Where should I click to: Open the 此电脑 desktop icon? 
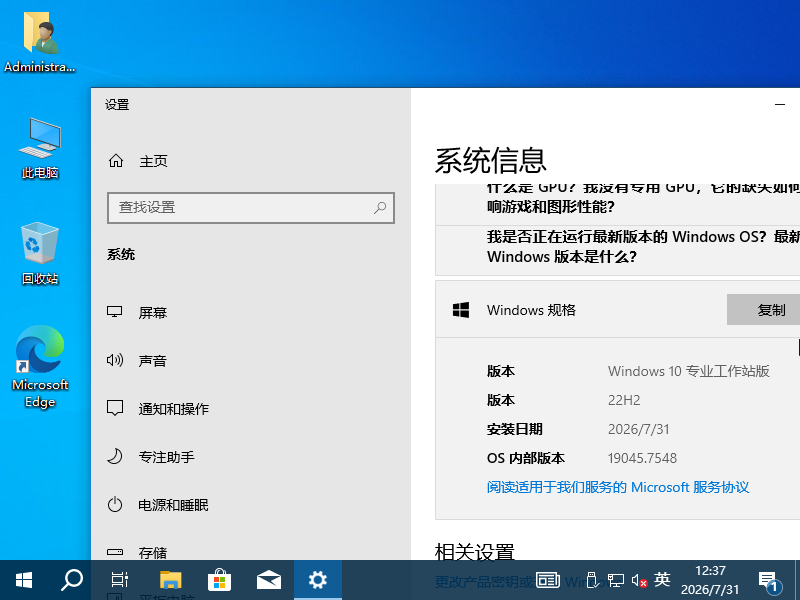click(40, 148)
